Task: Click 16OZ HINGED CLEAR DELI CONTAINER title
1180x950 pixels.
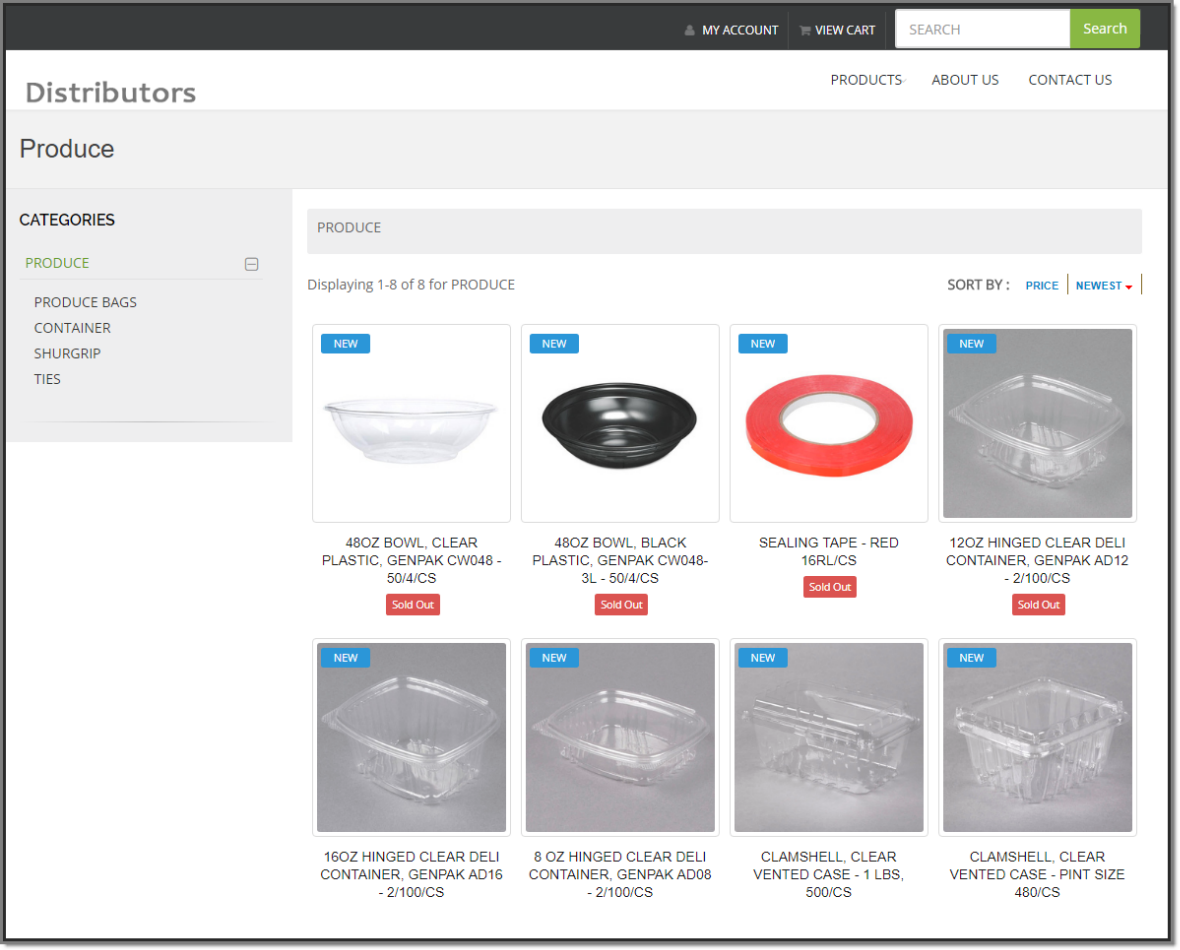Action: point(411,874)
